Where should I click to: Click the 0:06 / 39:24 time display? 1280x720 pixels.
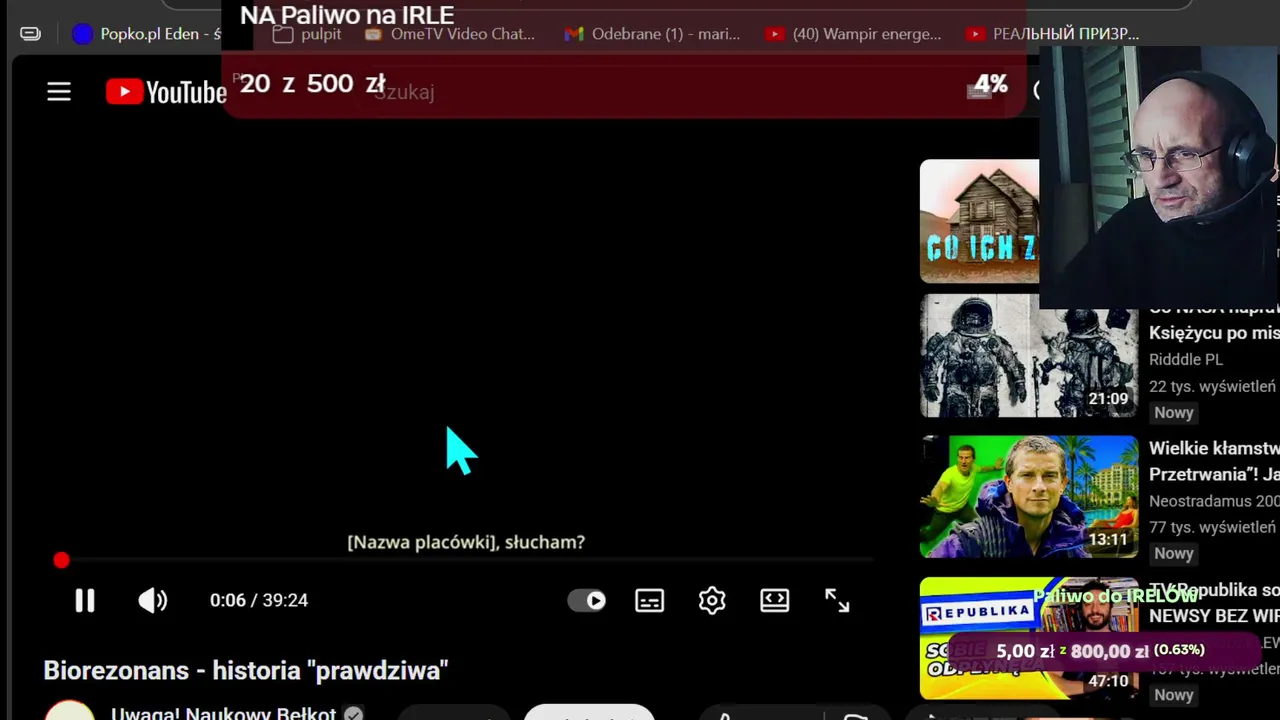(x=259, y=600)
